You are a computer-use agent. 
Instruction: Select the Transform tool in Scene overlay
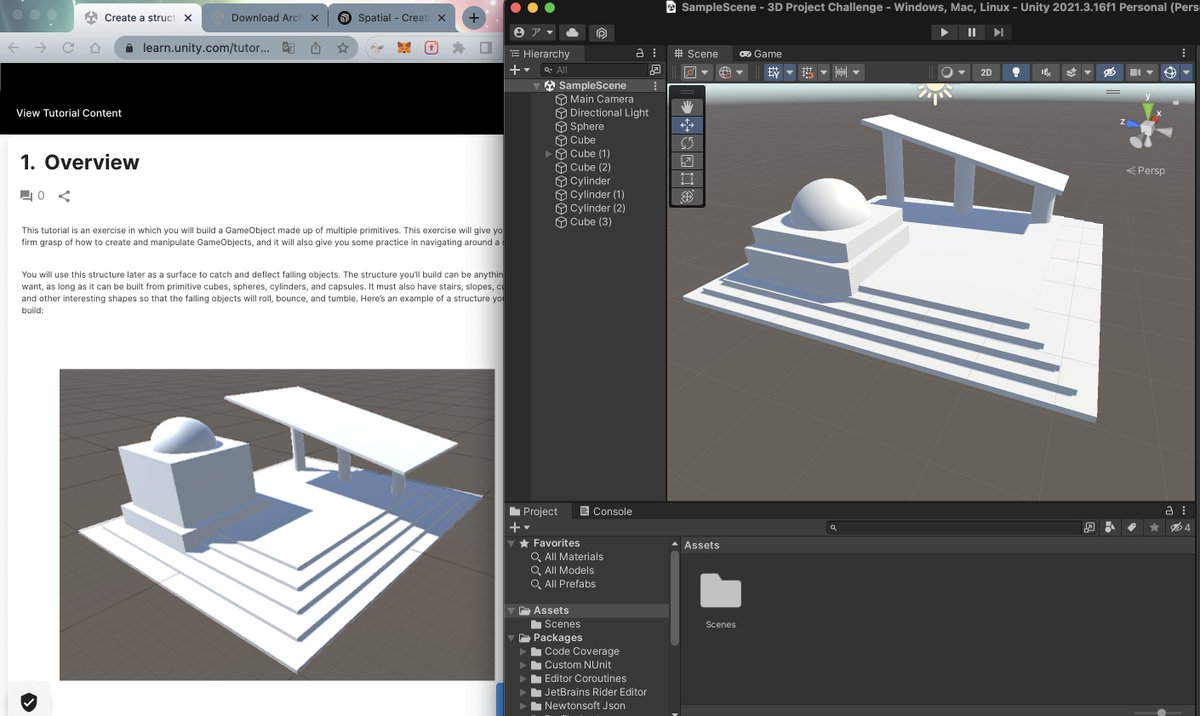coord(686,197)
